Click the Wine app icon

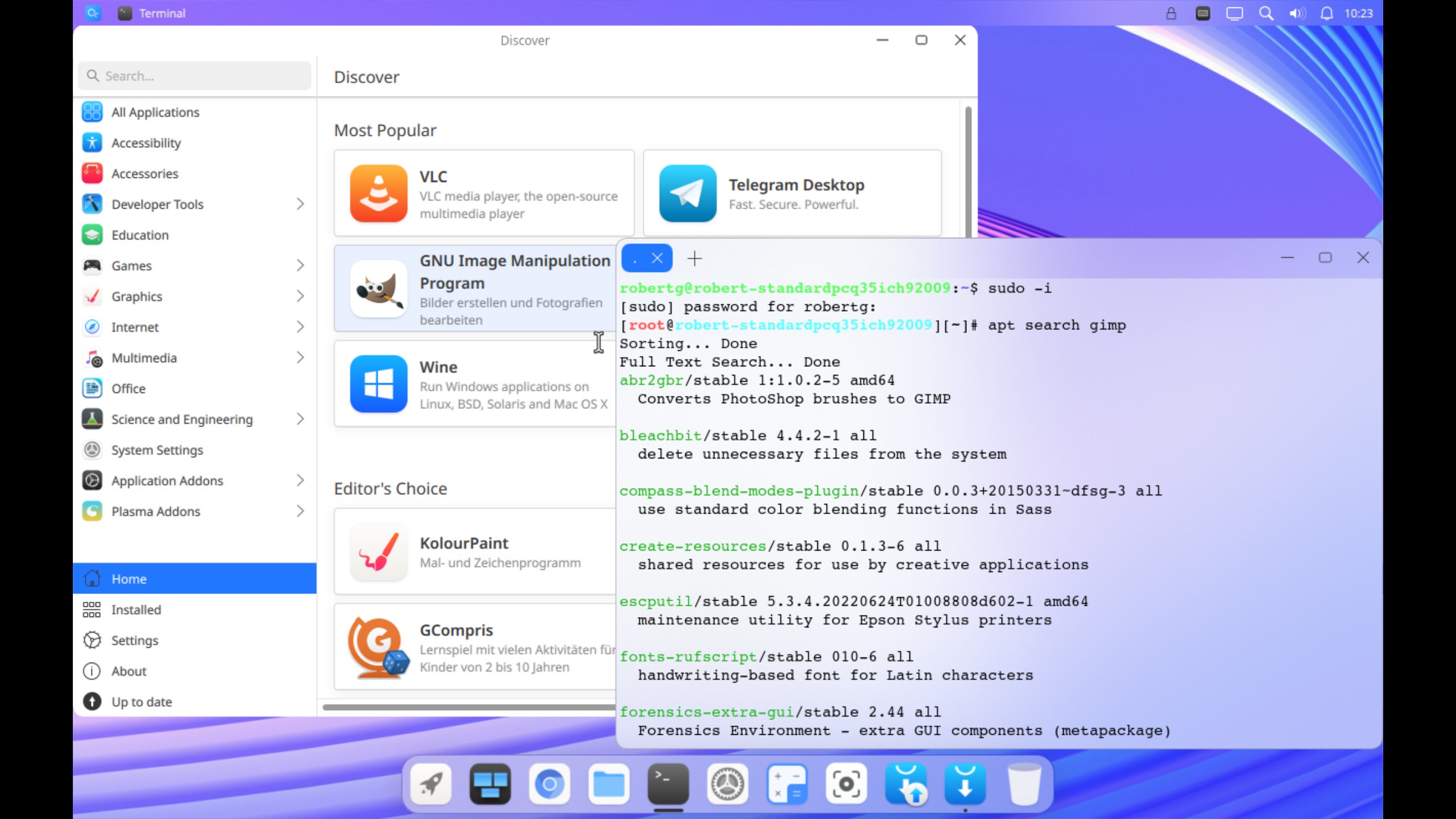pos(379,384)
